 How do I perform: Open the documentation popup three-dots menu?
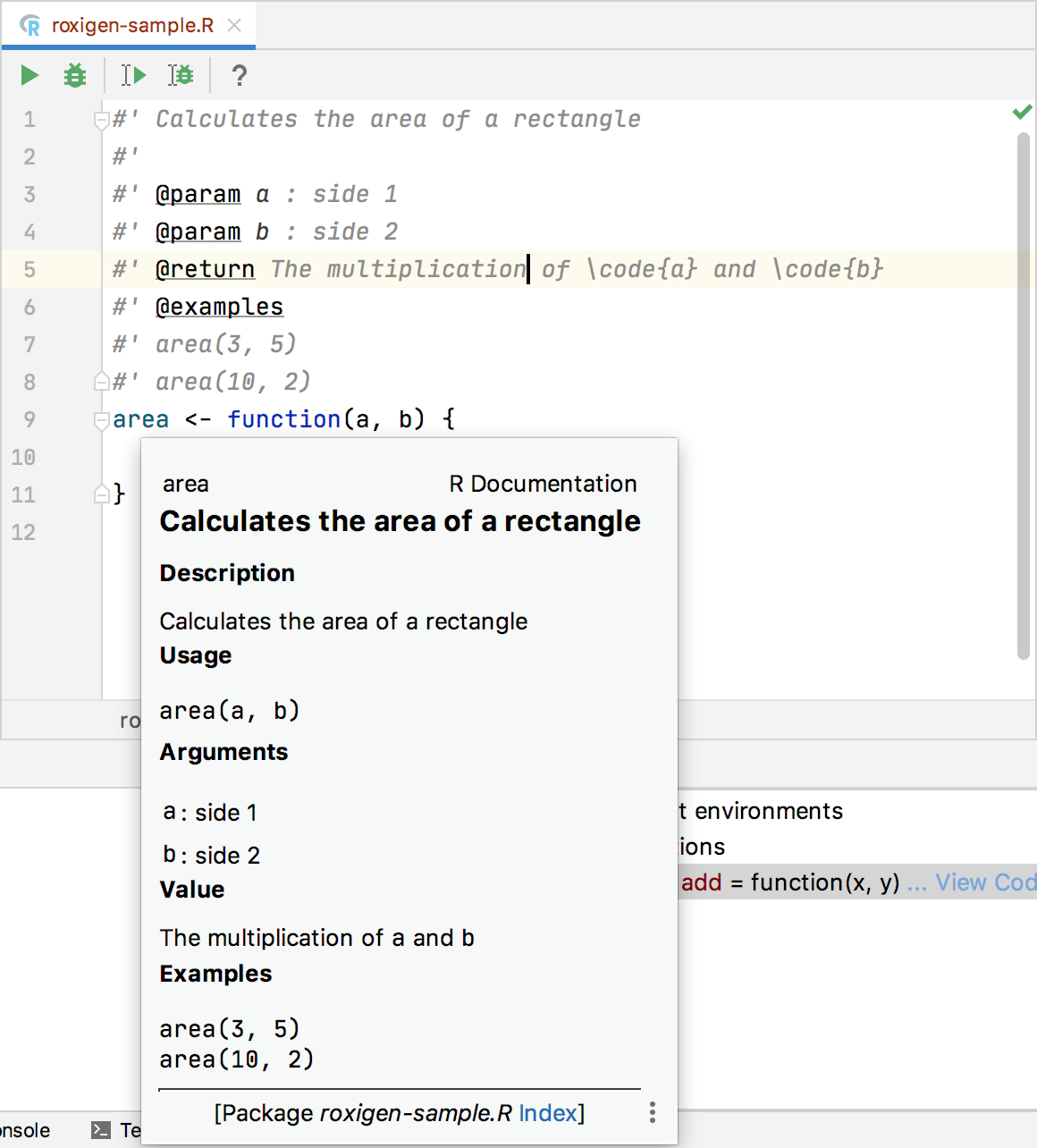(x=653, y=1112)
